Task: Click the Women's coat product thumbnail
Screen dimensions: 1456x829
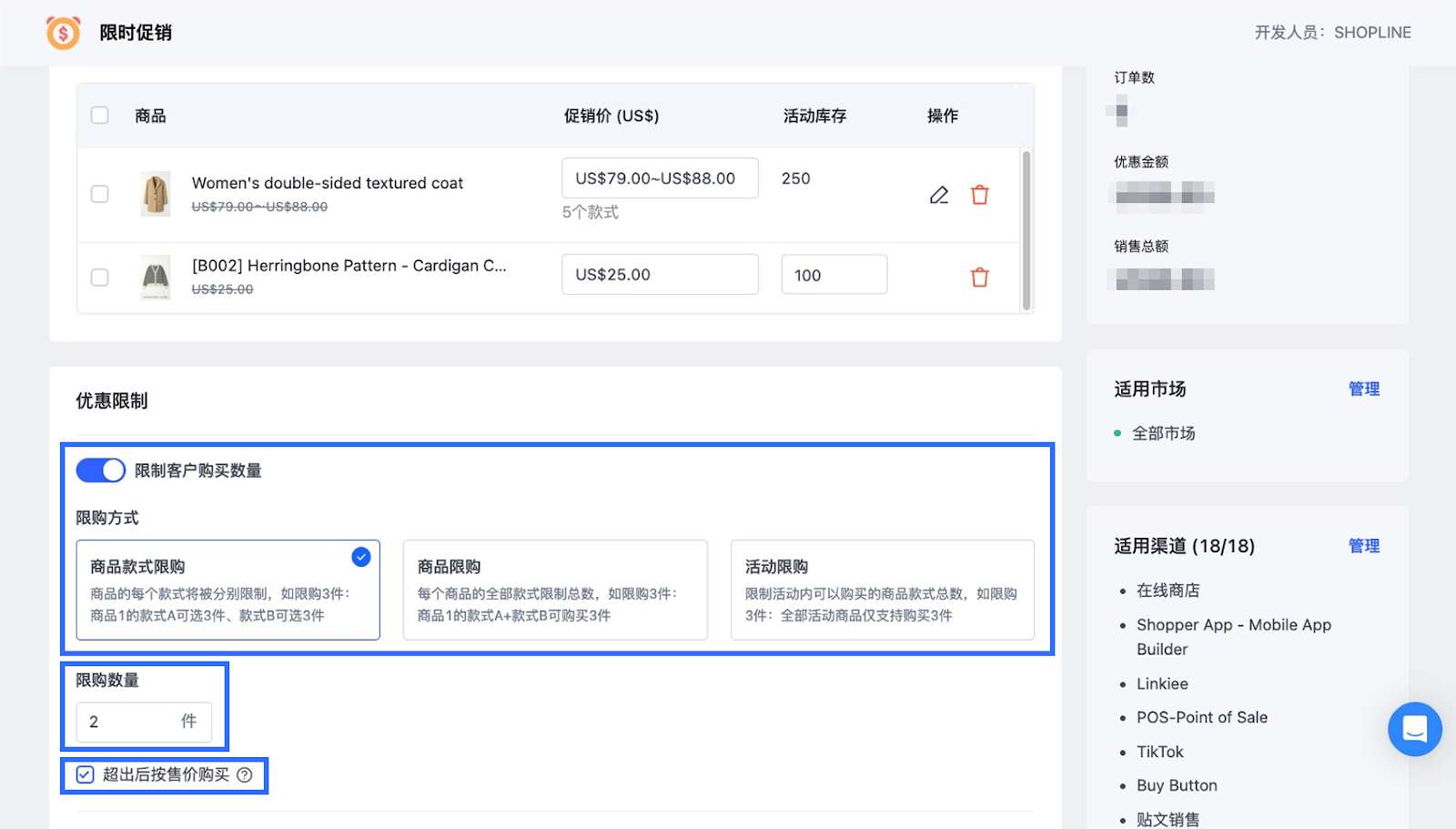Action: click(156, 194)
